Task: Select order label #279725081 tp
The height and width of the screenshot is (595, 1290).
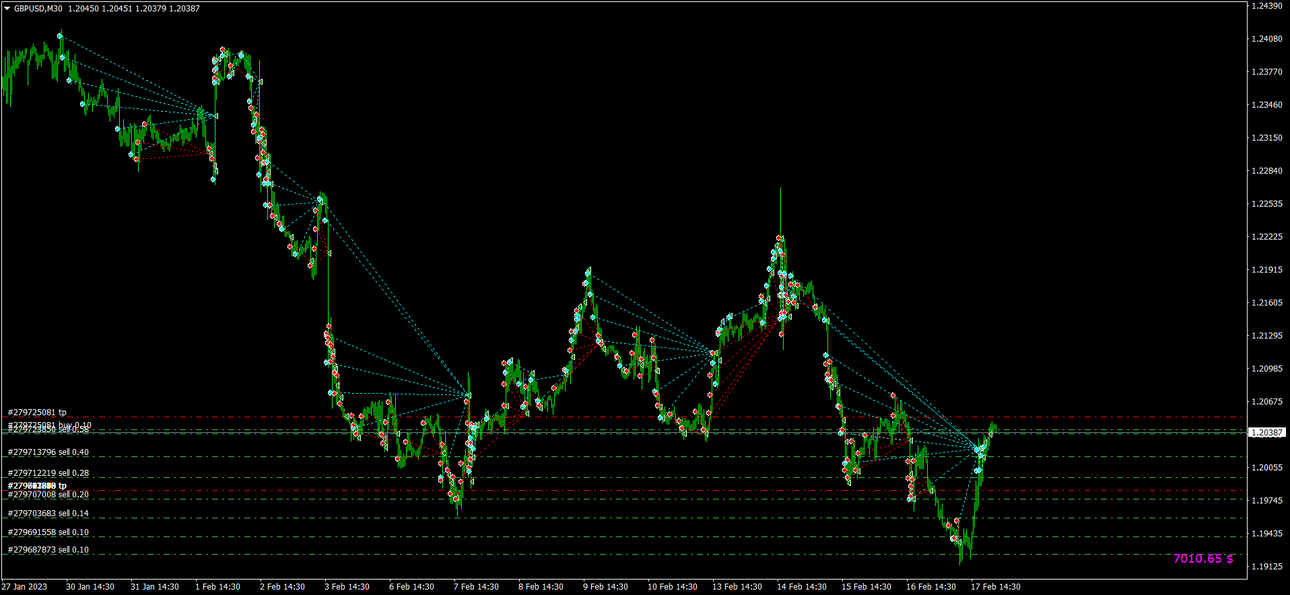Action: (x=36, y=412)
